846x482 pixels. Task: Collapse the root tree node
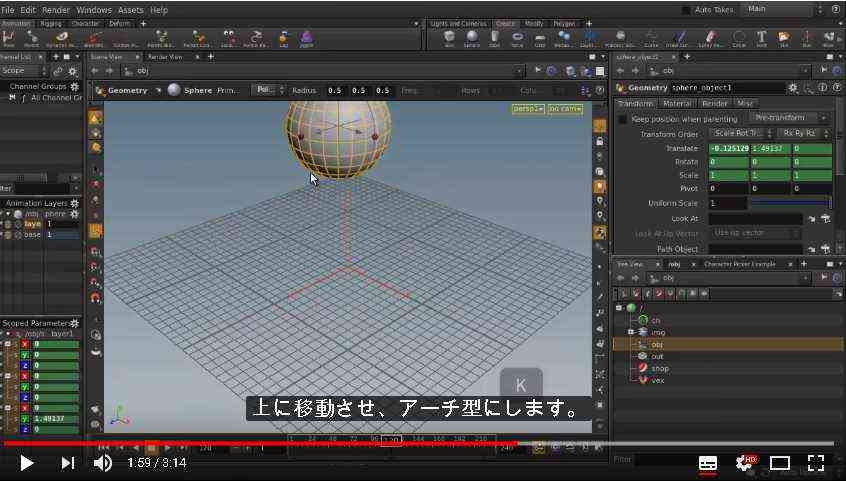click(x=618, y=308)
